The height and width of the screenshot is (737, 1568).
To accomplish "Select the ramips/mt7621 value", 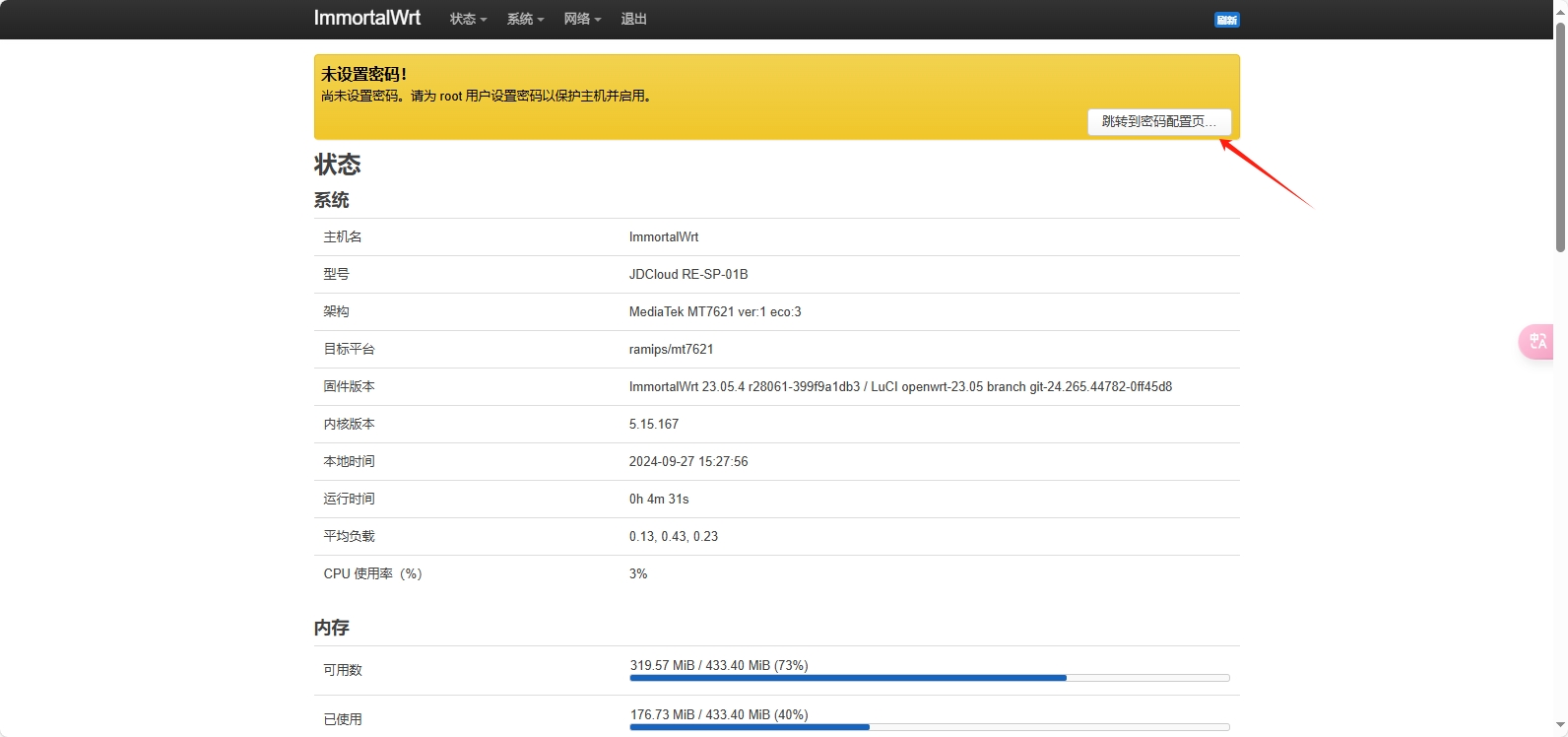I will coord(672,349).
